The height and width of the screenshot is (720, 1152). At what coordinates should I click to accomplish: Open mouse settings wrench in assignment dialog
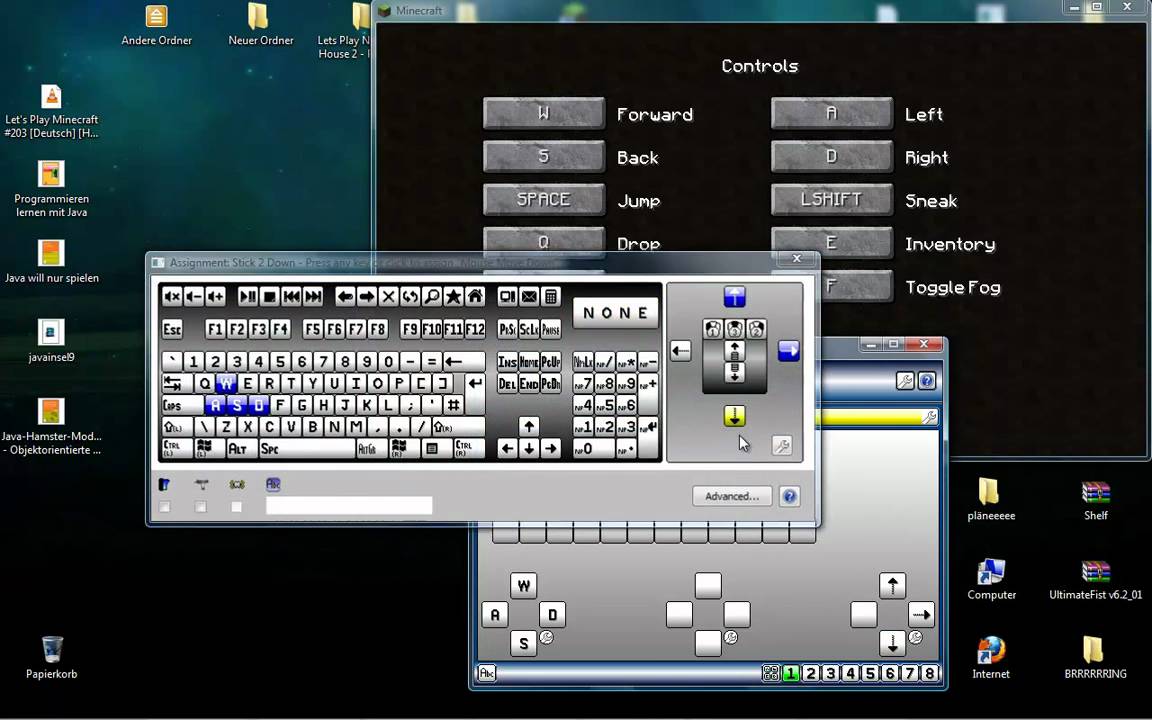pyautogui.click(x=782, y=445)
